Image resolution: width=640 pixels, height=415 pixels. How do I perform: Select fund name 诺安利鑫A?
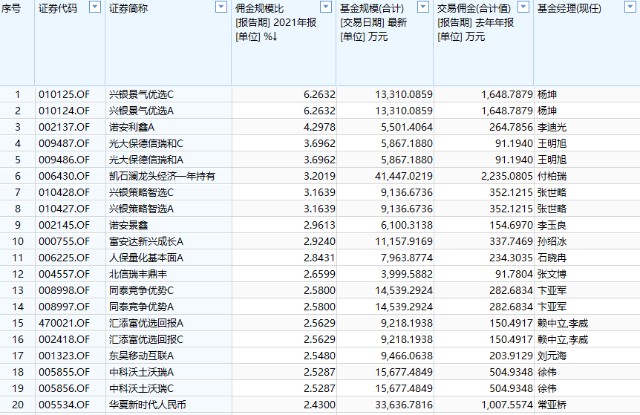point(131,127)
